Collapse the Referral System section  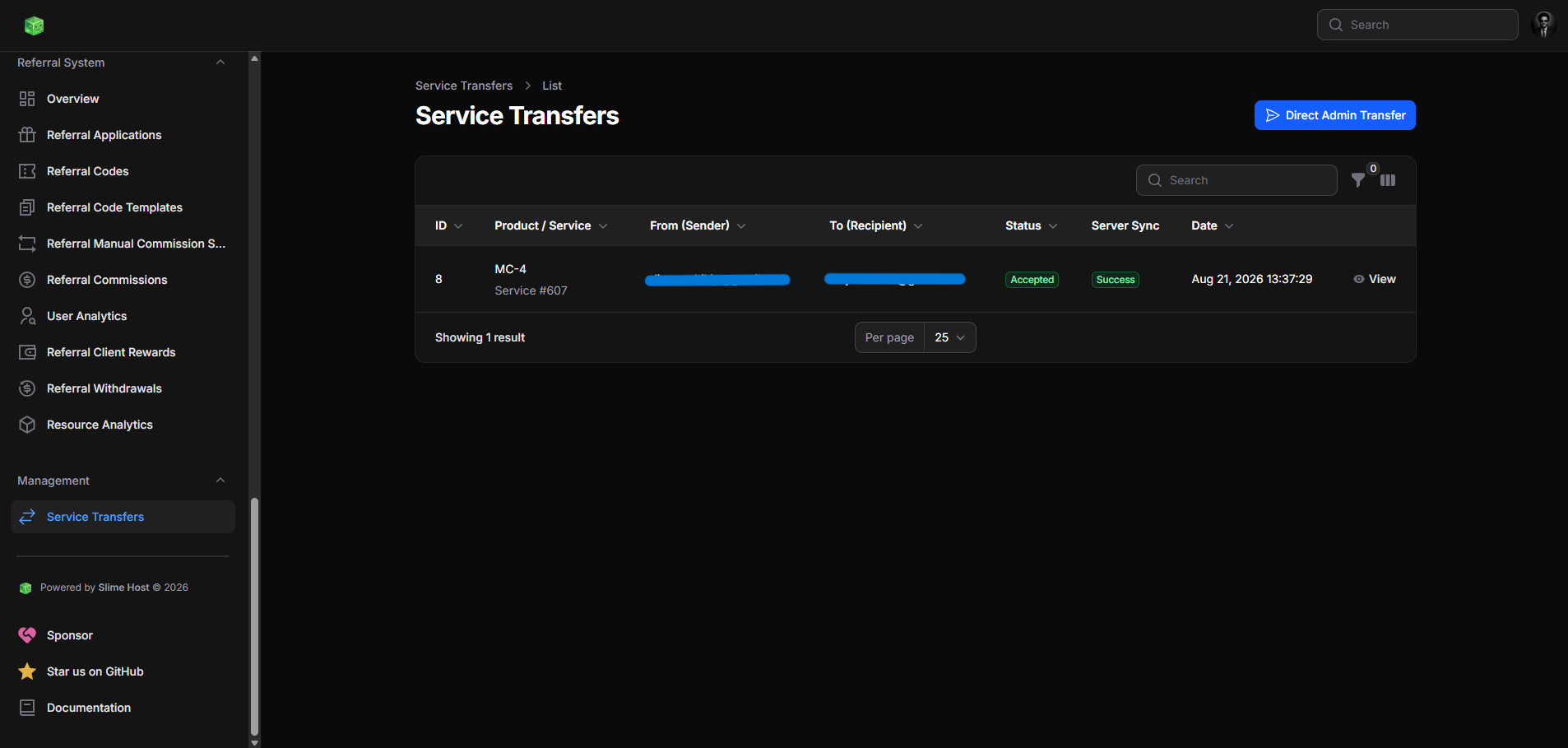[220, 63]
